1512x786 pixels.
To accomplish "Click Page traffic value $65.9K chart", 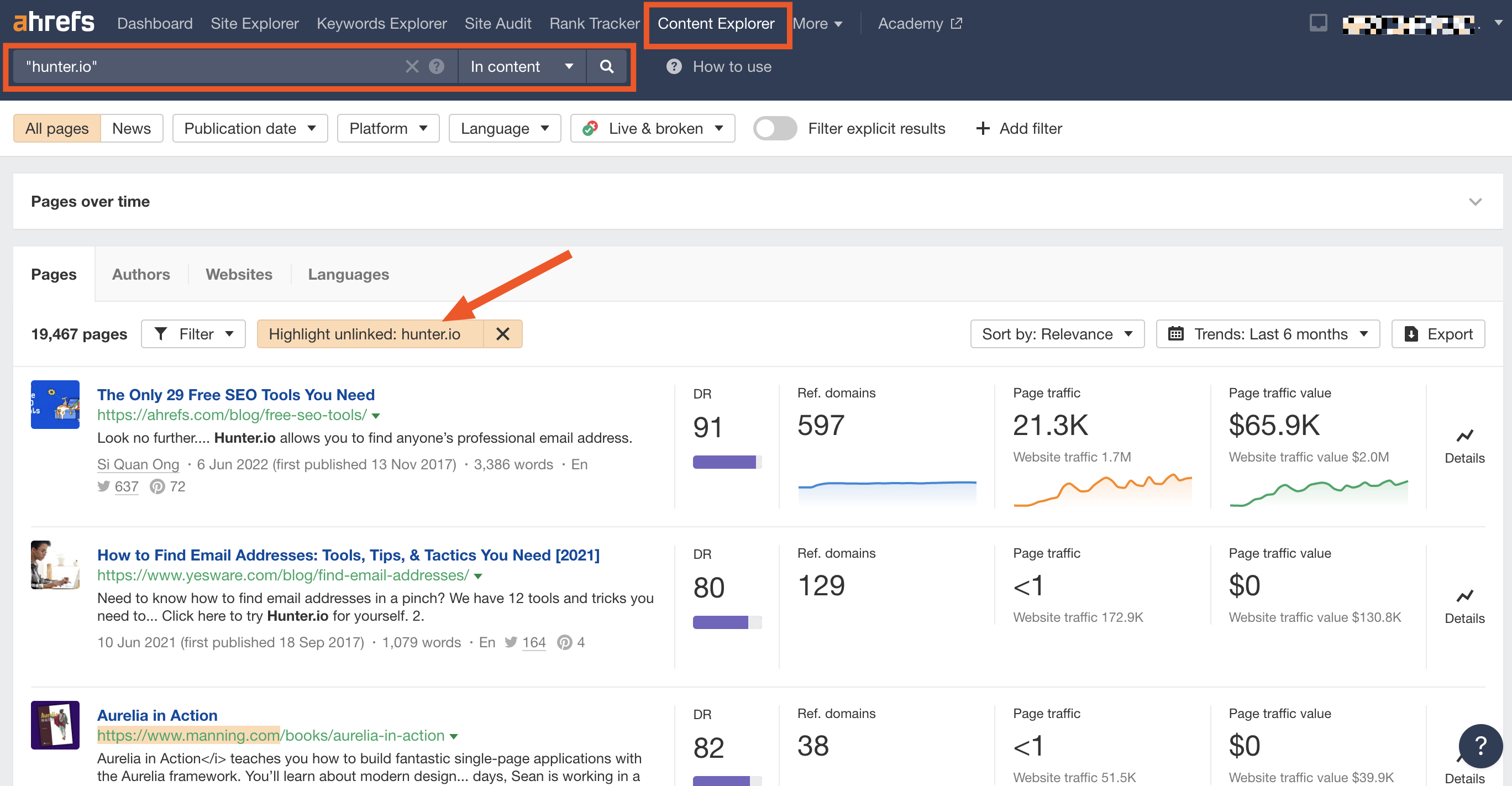I will click(x=1319, y=492).
